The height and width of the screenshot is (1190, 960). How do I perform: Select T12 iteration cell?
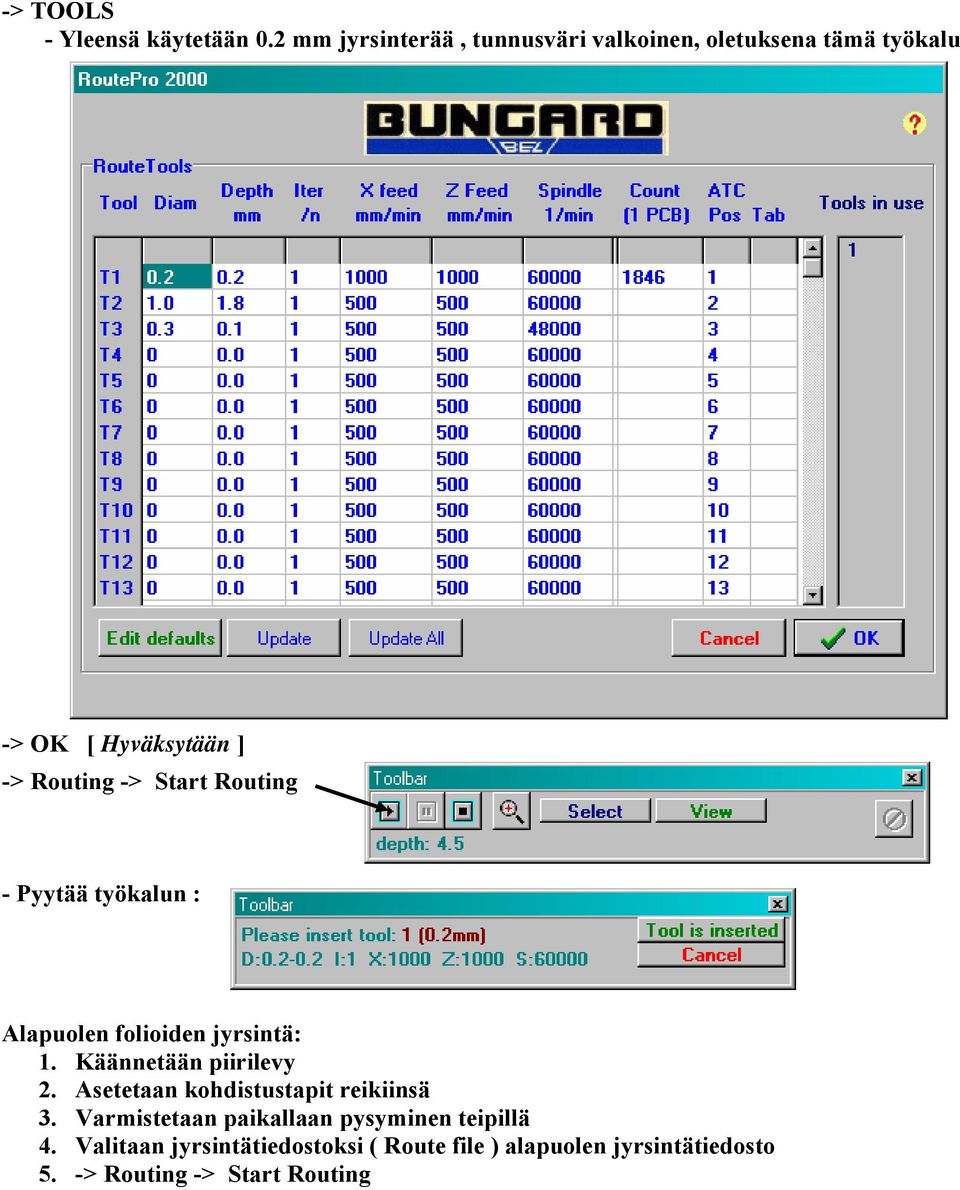(313, 562)
